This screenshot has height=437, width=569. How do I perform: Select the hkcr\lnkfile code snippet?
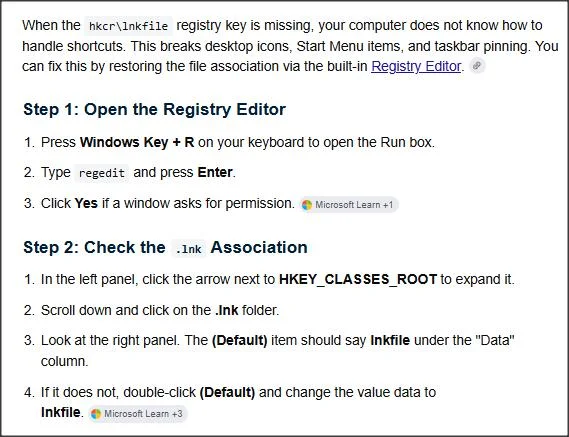pyautogui.click(x=128, y=26)
